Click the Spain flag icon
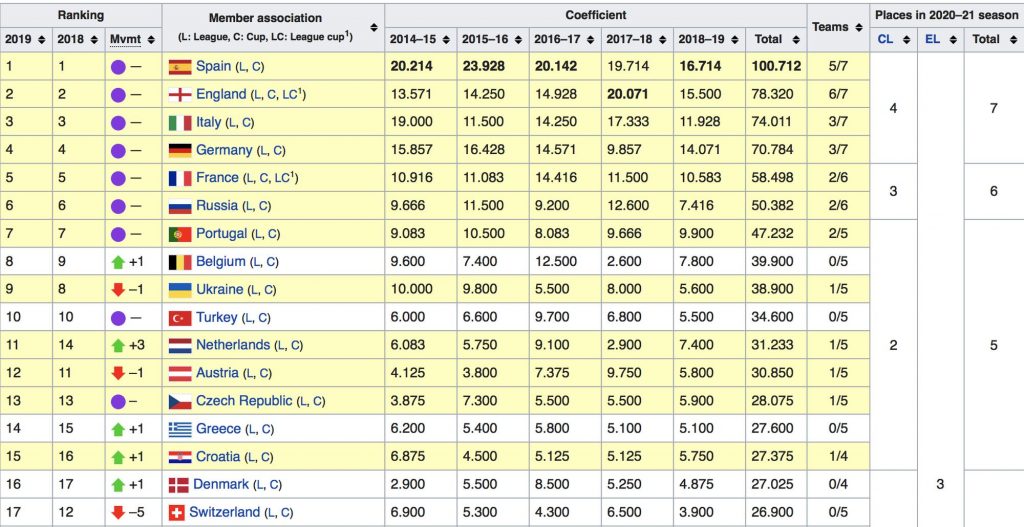The width and height of the screenshot is (1024, 527). point(179,66)
